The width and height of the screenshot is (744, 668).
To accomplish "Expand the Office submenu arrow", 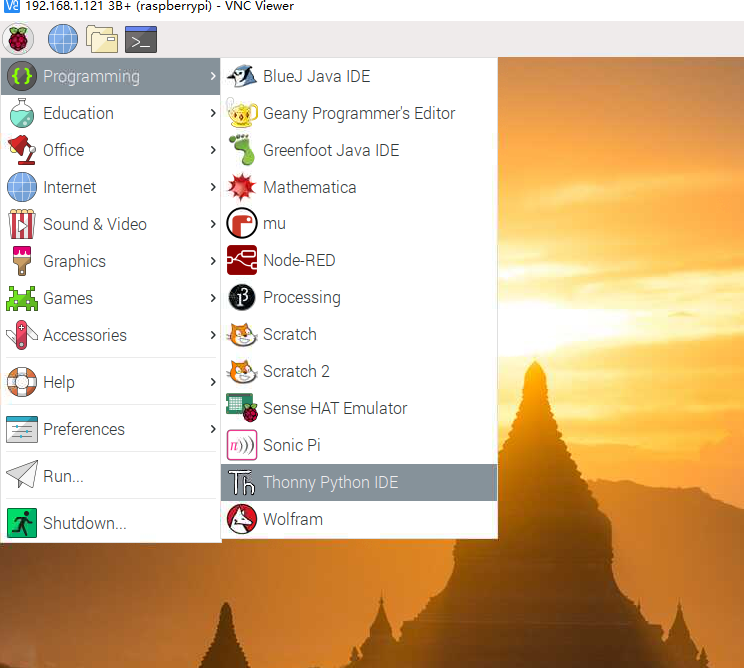I will click(x=213, y=150).
